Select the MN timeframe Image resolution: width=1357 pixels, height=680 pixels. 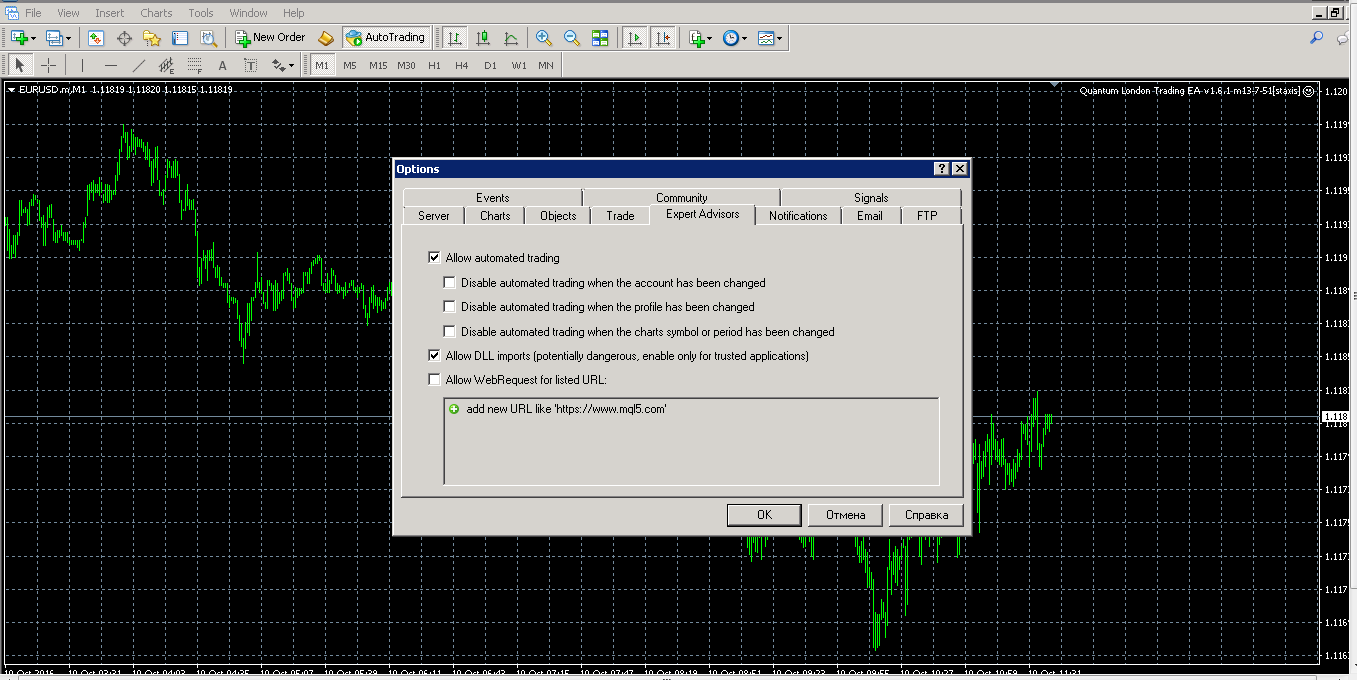pyautogui.click(x=546, y=66)
